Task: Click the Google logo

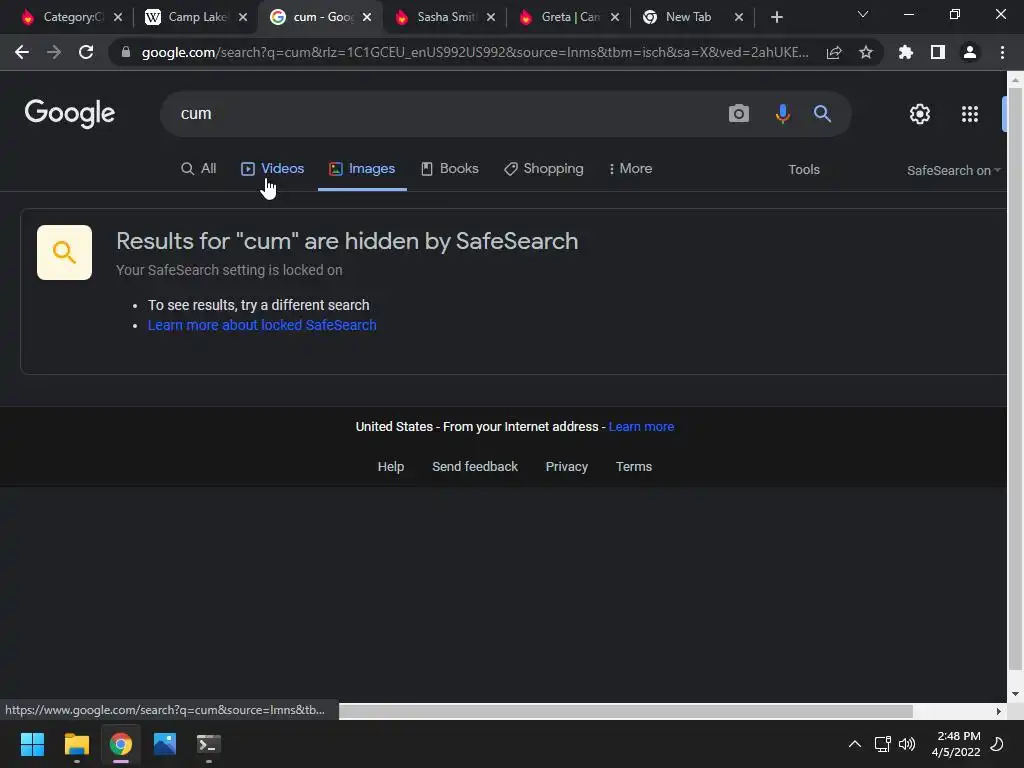Action: (70, 114)
